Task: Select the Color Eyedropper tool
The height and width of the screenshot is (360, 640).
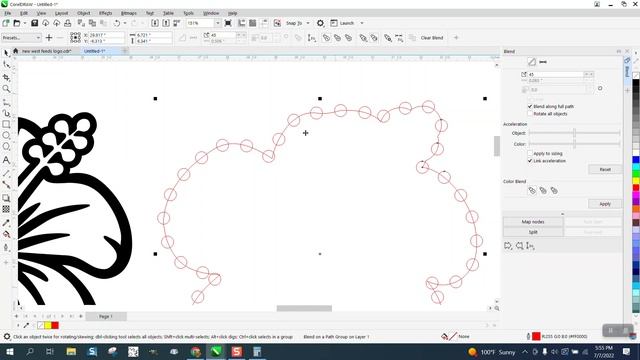Action: point(6,223)
